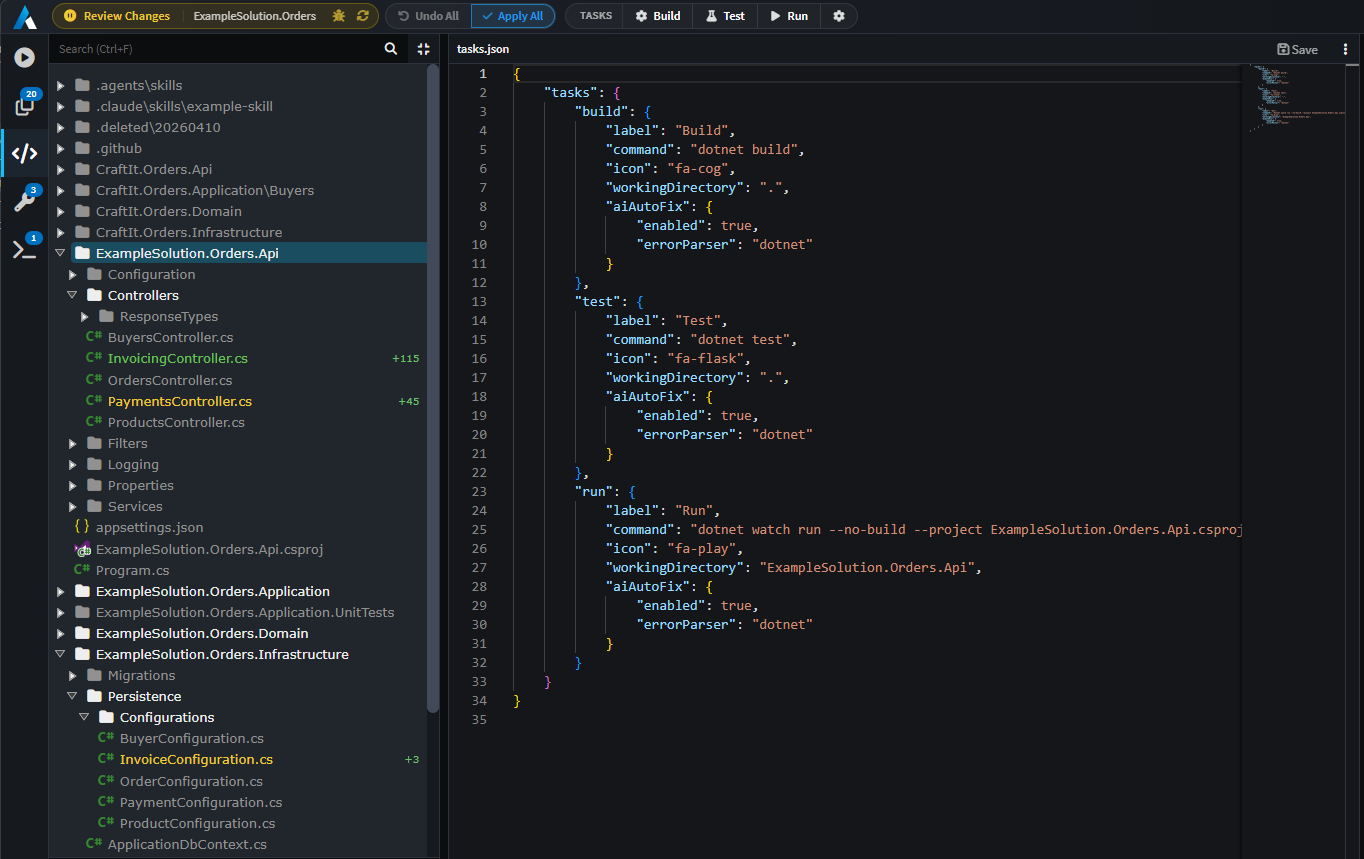Open BuyerConfiguration.cs
The image size is (1364, 859).
tap(191, 738)
